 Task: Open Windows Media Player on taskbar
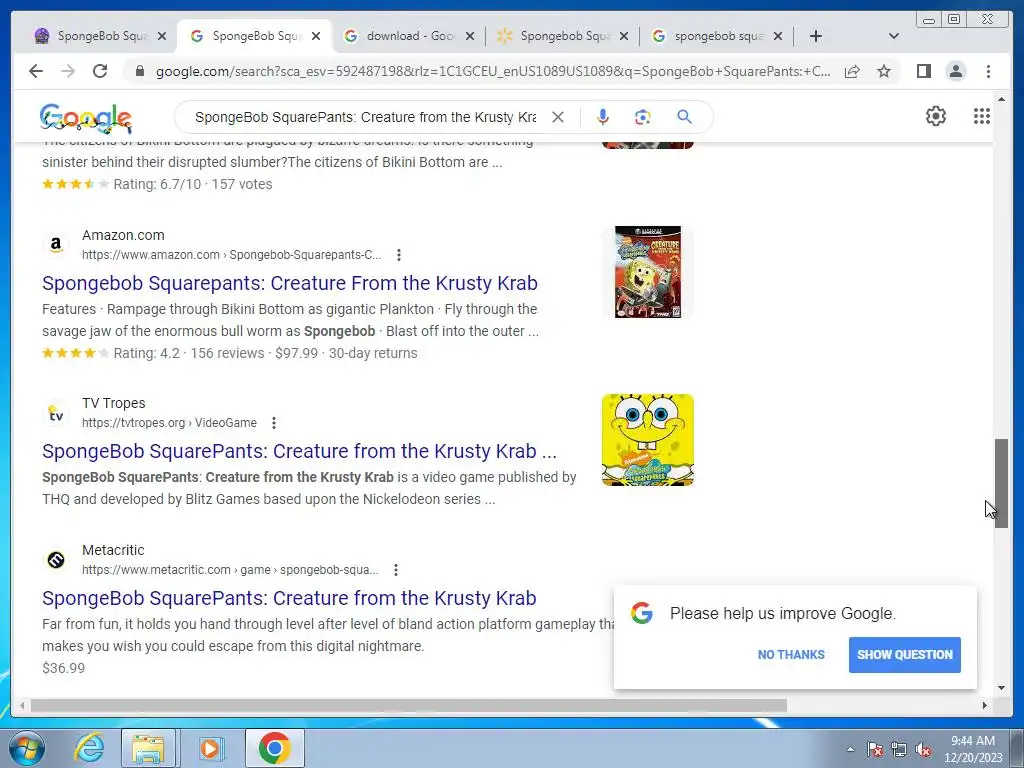(x=210, y=748)
